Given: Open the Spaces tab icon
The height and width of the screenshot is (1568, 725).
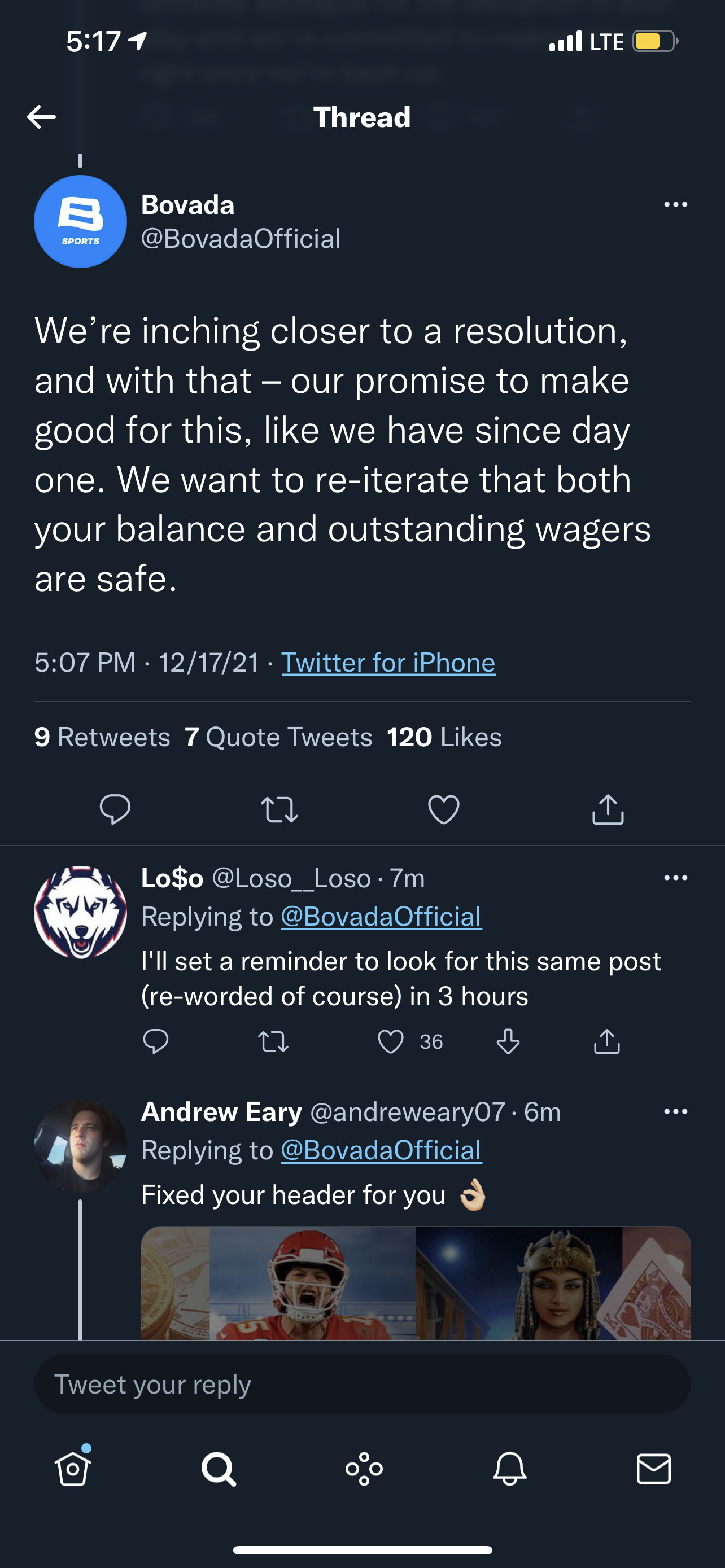Looking at the screenshot, I should [x=364, y=1469].
